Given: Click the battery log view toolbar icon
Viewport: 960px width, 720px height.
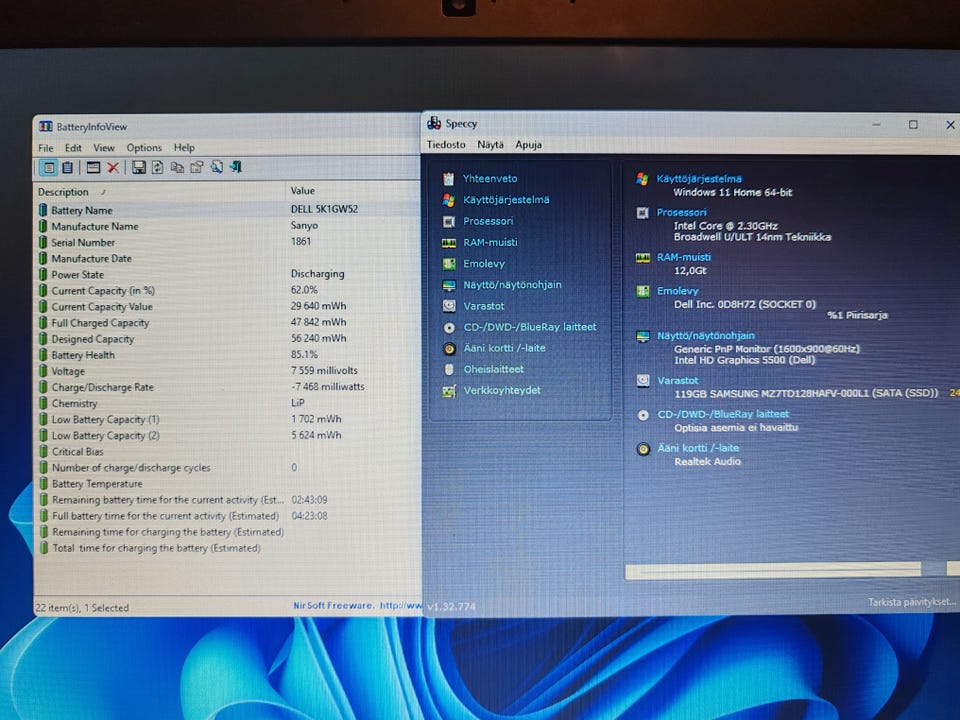Looking at the screenshot, I should point(68,167).
